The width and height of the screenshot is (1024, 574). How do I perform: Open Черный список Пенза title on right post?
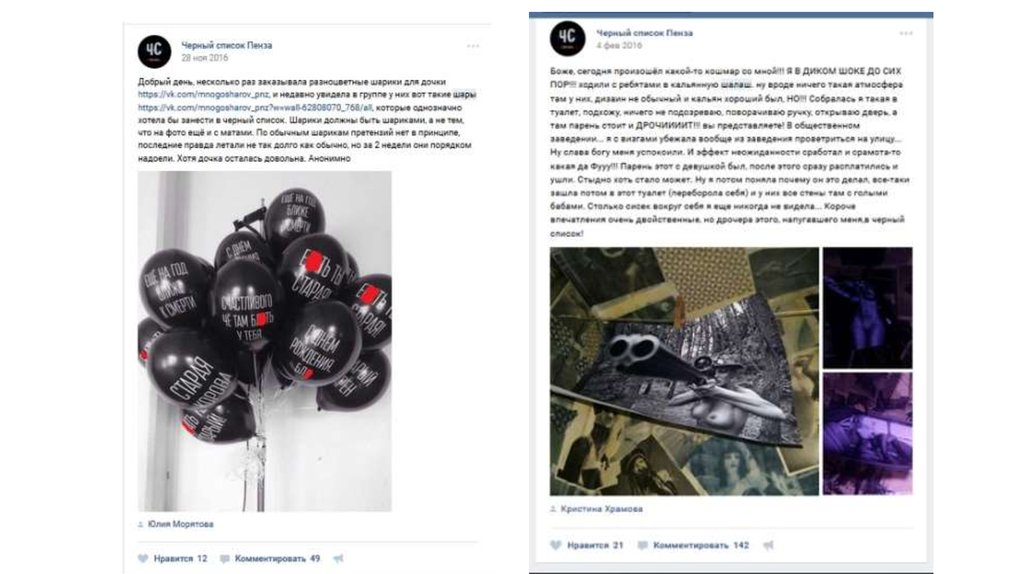645,33
